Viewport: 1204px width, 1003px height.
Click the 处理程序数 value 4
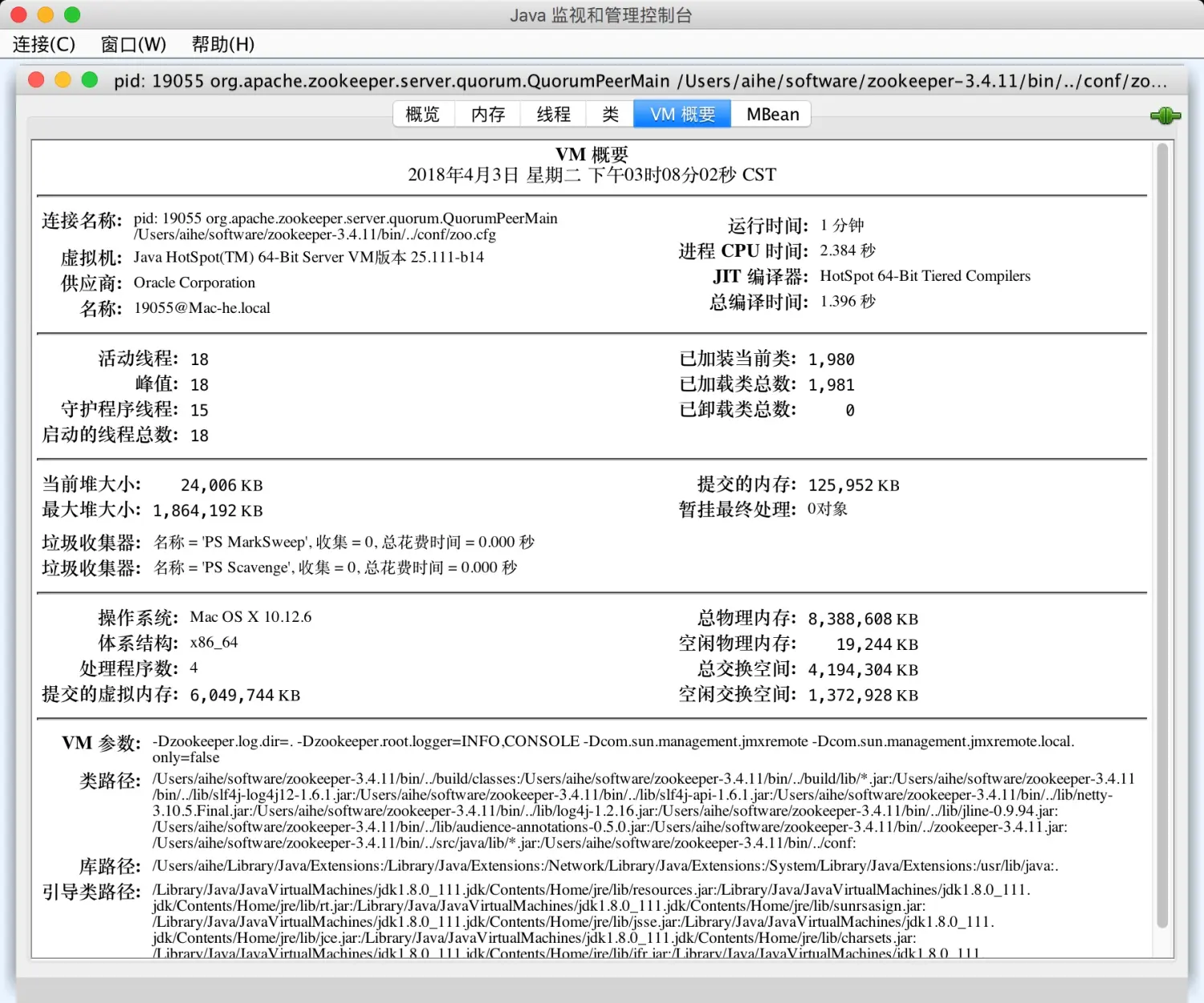(x=193, y=668)
